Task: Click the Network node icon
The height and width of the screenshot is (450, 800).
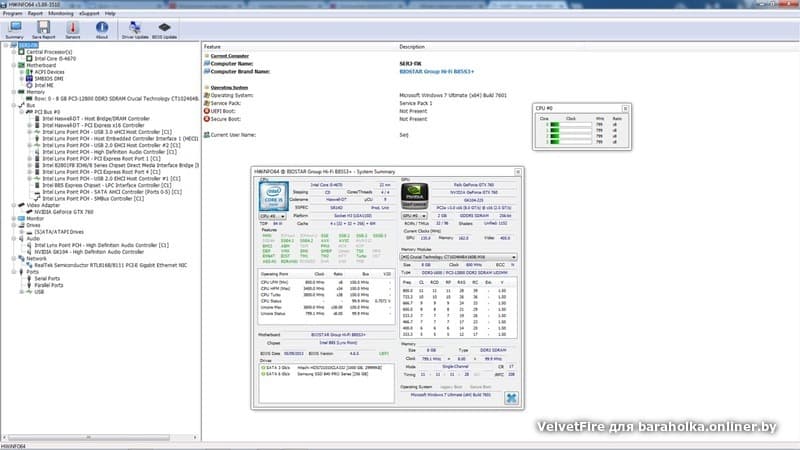Action: point(21,259)
